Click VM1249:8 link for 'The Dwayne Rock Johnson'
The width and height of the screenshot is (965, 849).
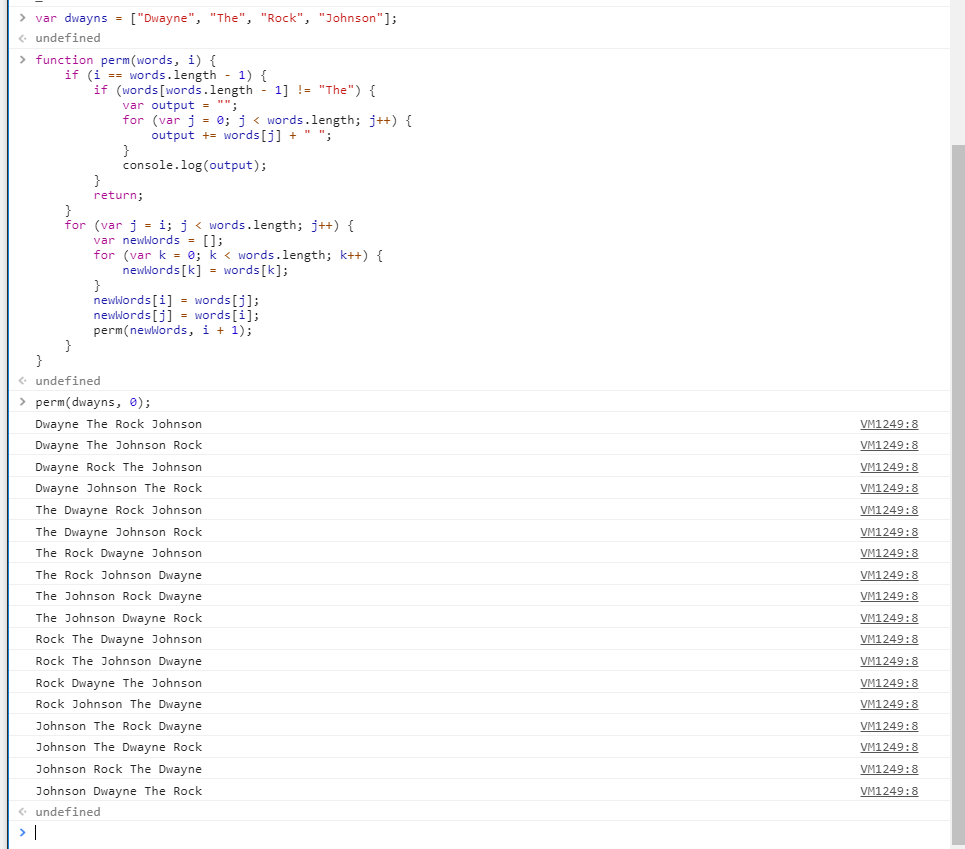pos(889,510)
